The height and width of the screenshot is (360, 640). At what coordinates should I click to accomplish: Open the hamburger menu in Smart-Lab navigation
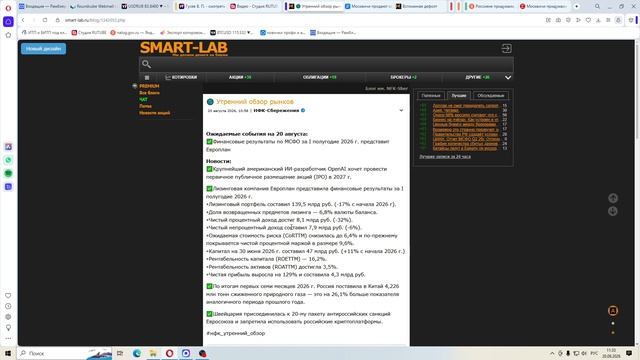(147, 77)
